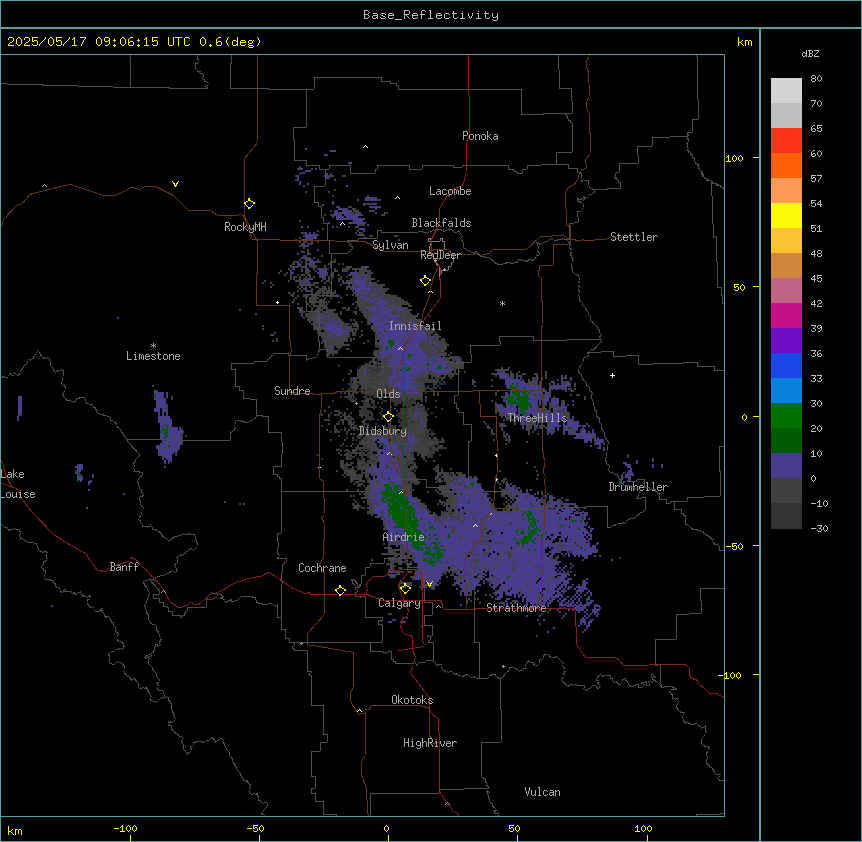This screenshot has width=862, height=842.
Task: Click the green radar echo above ThreeHills
Action: coord(519,397)
